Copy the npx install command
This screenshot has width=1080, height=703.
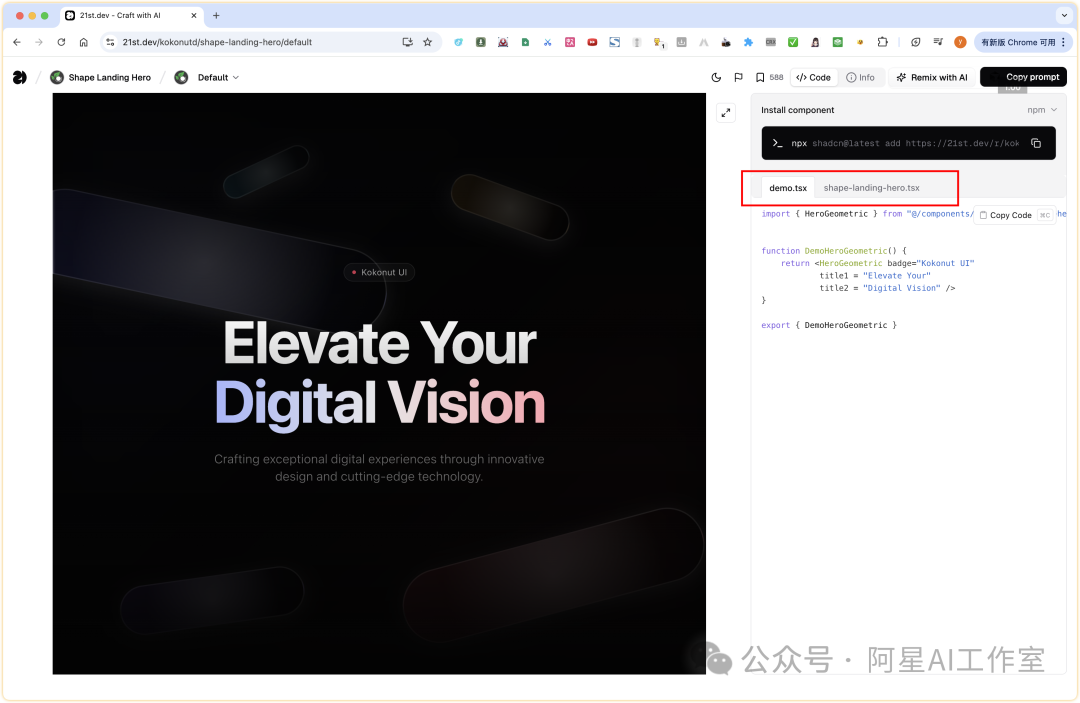click(x=1036, y=143)
